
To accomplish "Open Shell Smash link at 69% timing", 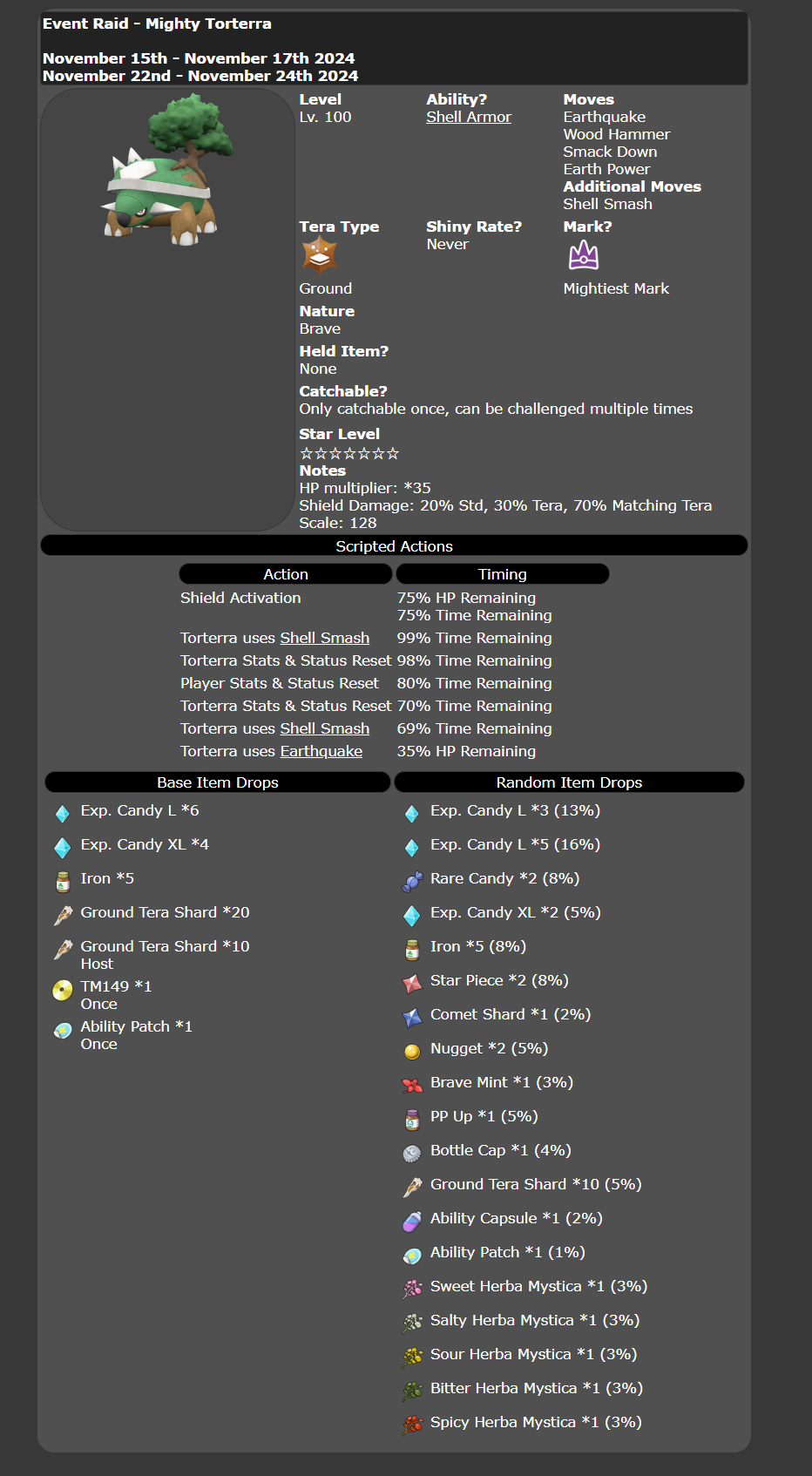I will pos(324,728).
